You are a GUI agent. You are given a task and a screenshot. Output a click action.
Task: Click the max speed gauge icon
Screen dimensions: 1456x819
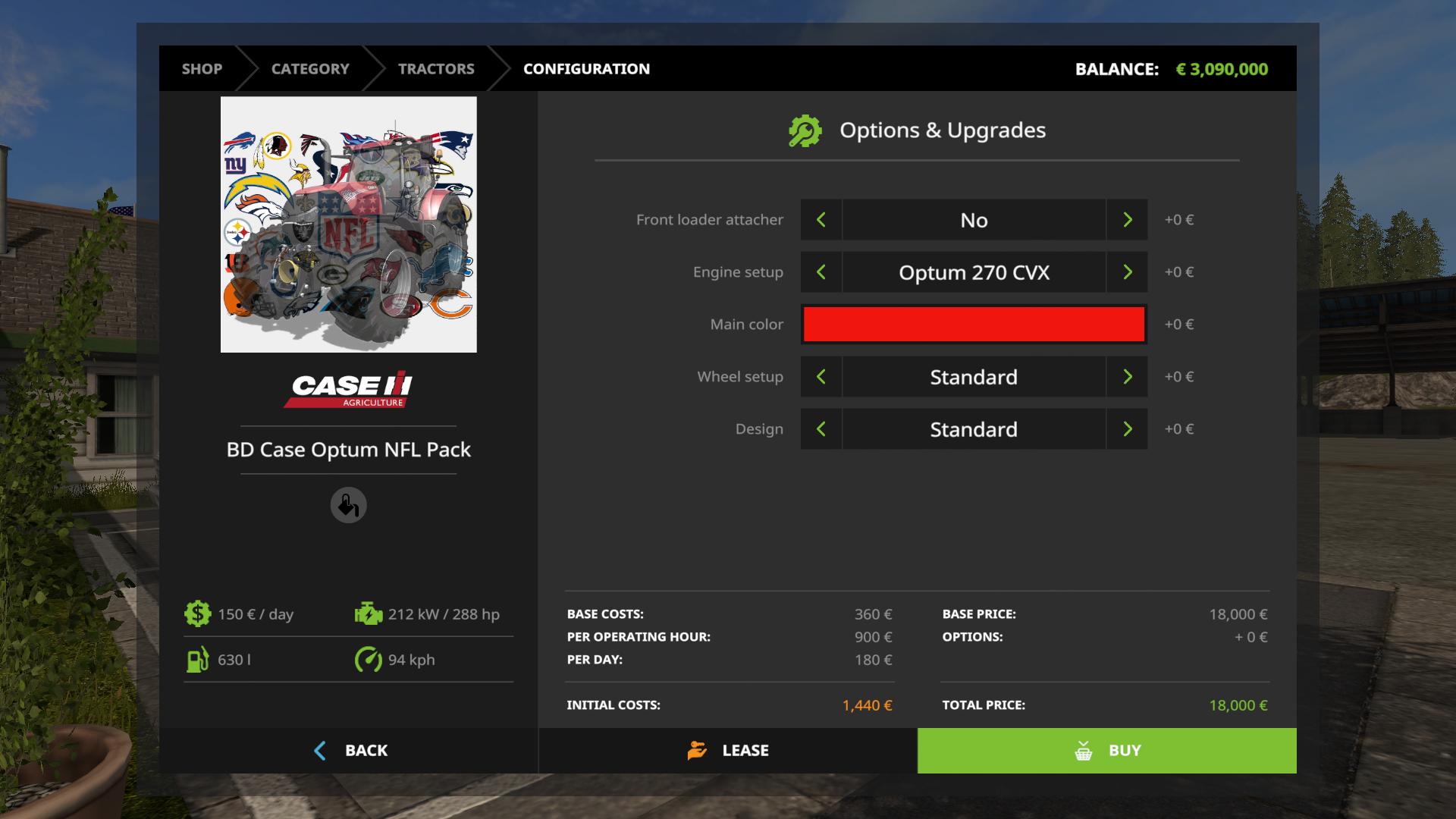click(x=369, y=660)
